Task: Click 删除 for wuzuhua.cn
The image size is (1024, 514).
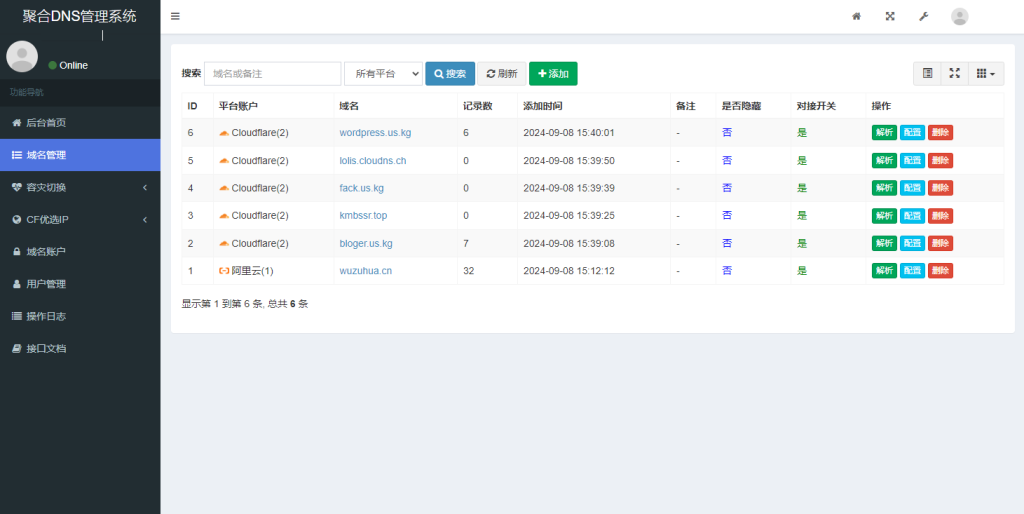Action: tap(940, 271)
